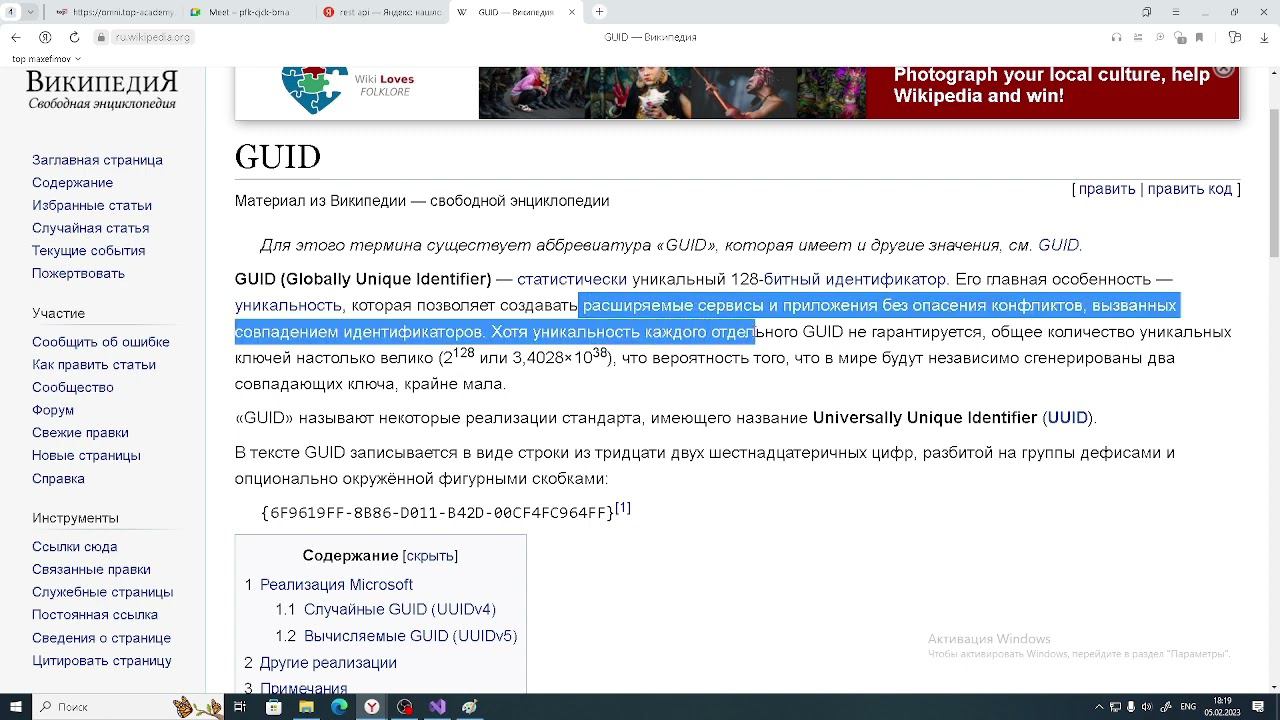Expand the tab list chevron
The height and width of the screenshot is (720, 1280).
click(x=30, y=12)
